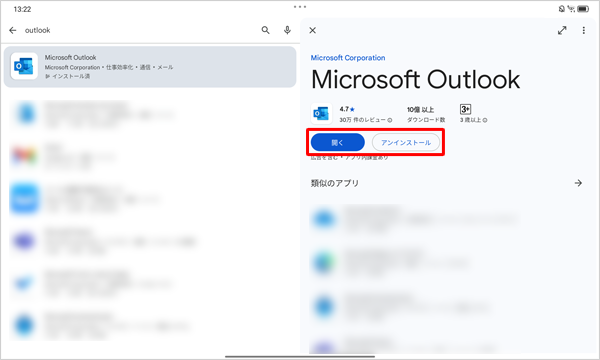600x360 pixels.
Task: Expand details pane to full screen
Action: click(x=562, y=30)
